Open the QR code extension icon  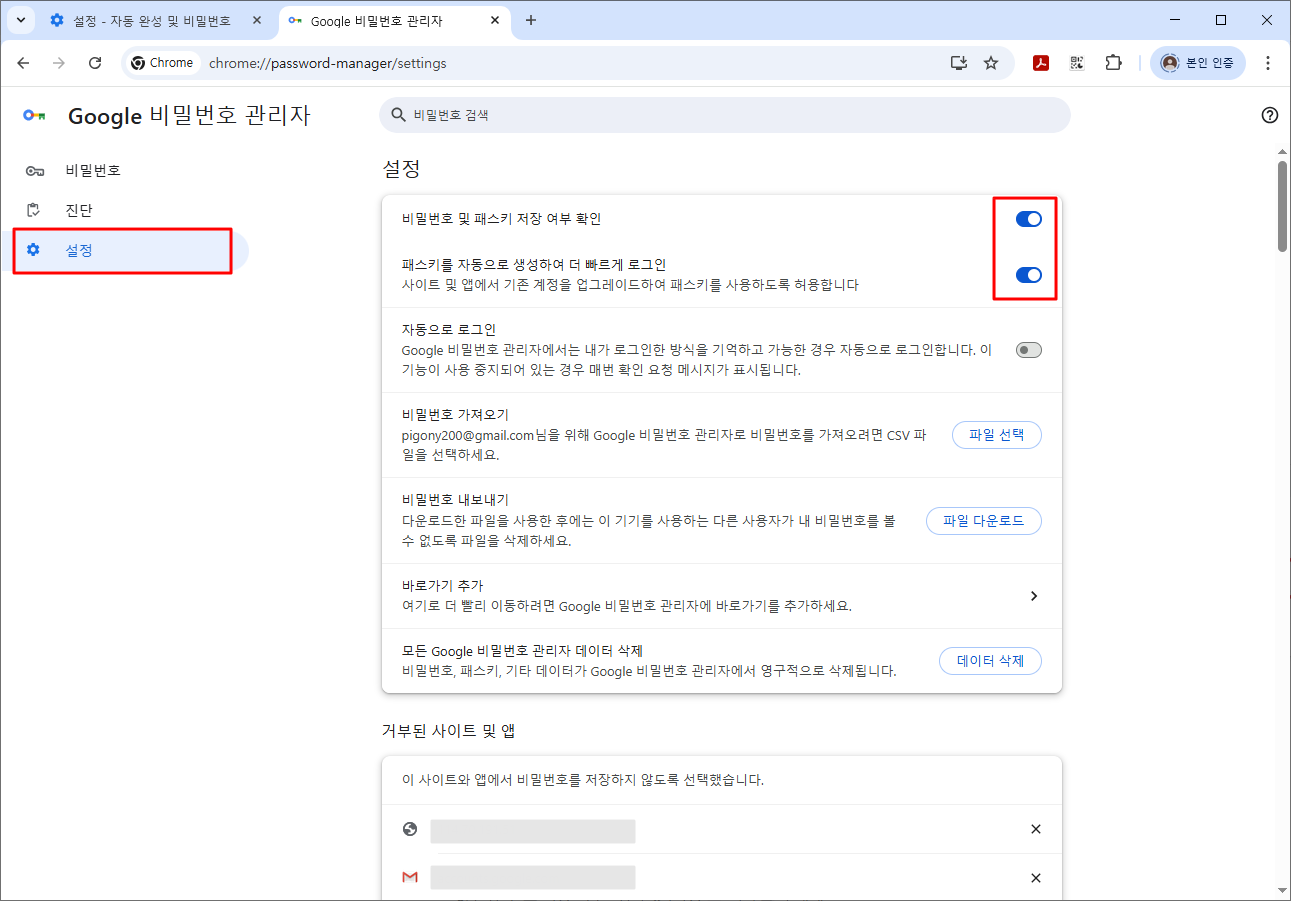pyautogui.click(x=1077, y=63)
